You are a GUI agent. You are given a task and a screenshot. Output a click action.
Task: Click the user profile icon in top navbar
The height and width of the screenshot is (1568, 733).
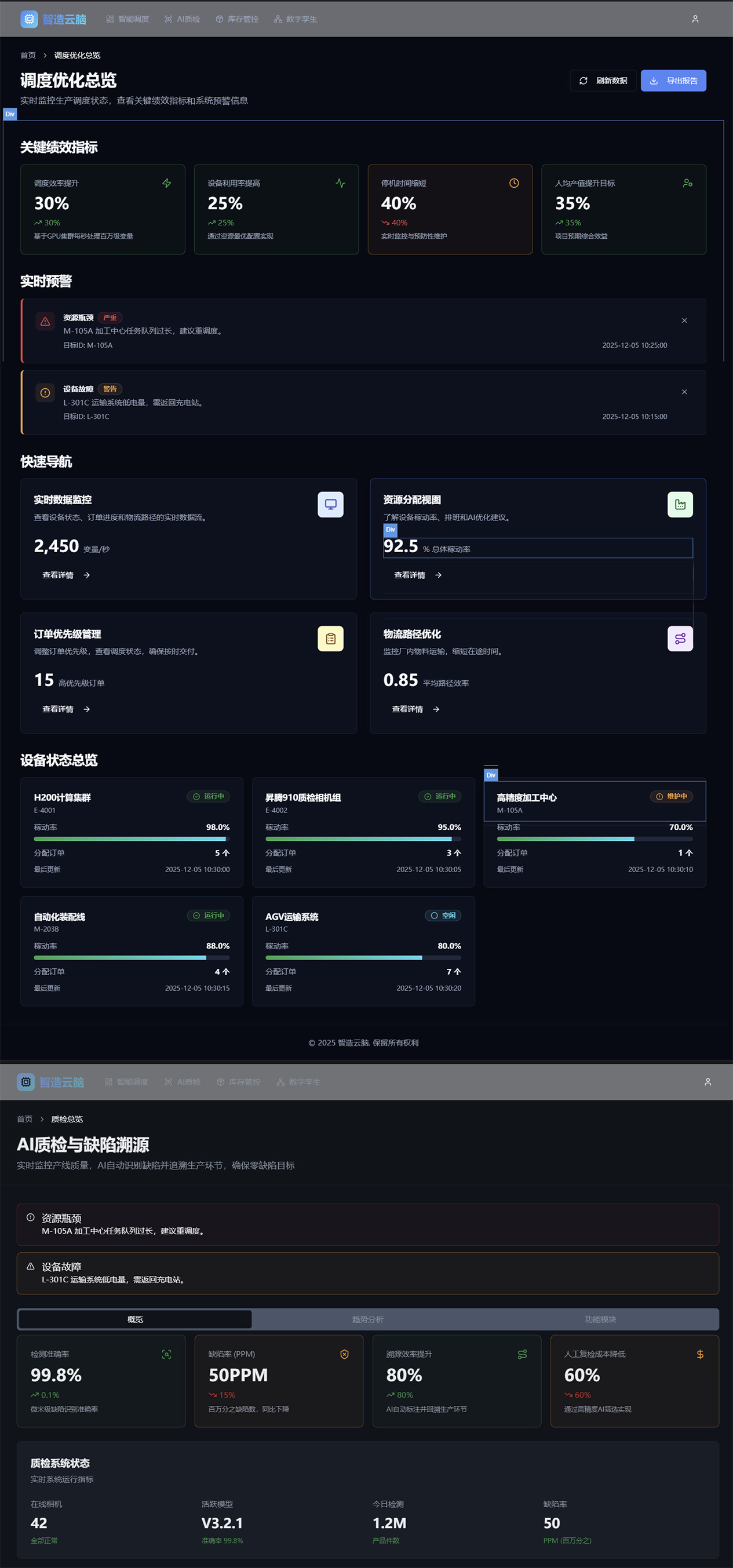click(x=695, y=19)
